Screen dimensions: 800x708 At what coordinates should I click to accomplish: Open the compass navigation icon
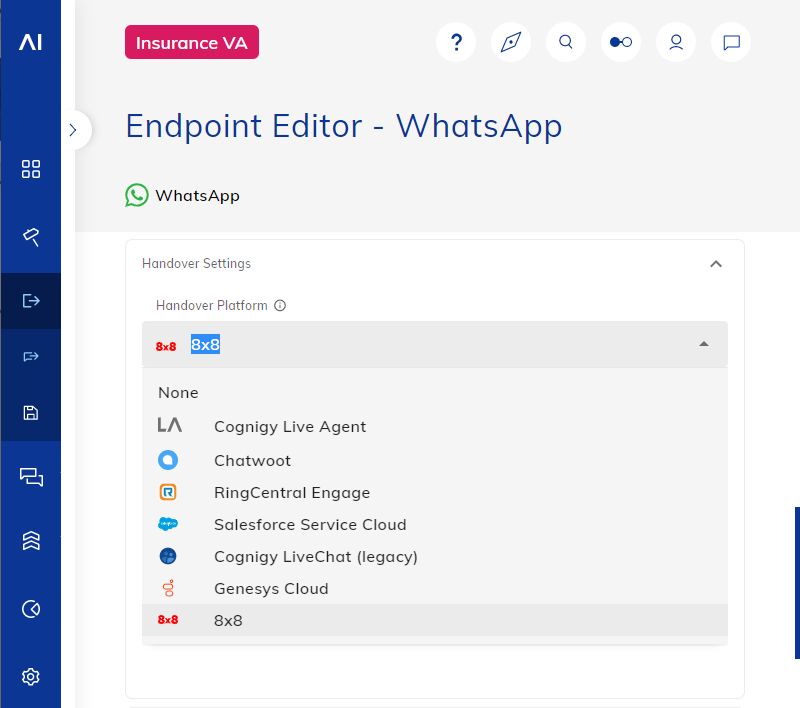511,42
